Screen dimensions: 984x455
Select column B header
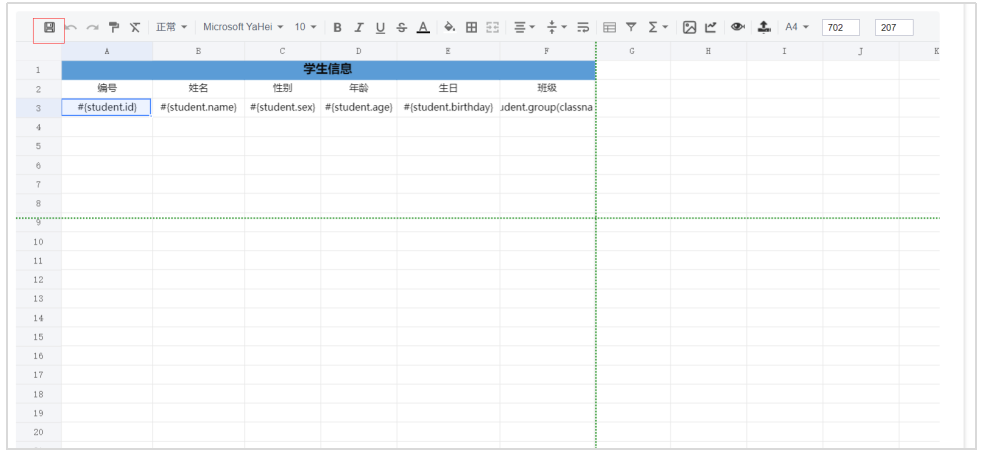coord(198,51)
